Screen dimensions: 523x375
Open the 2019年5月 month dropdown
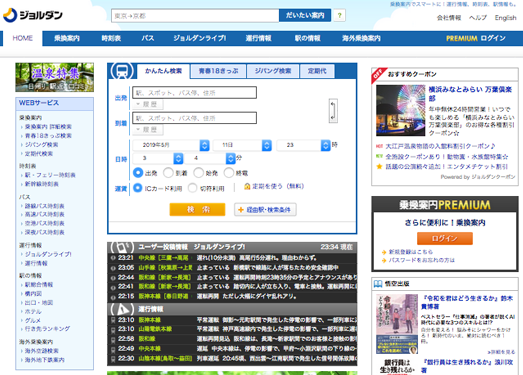point(171,145)
